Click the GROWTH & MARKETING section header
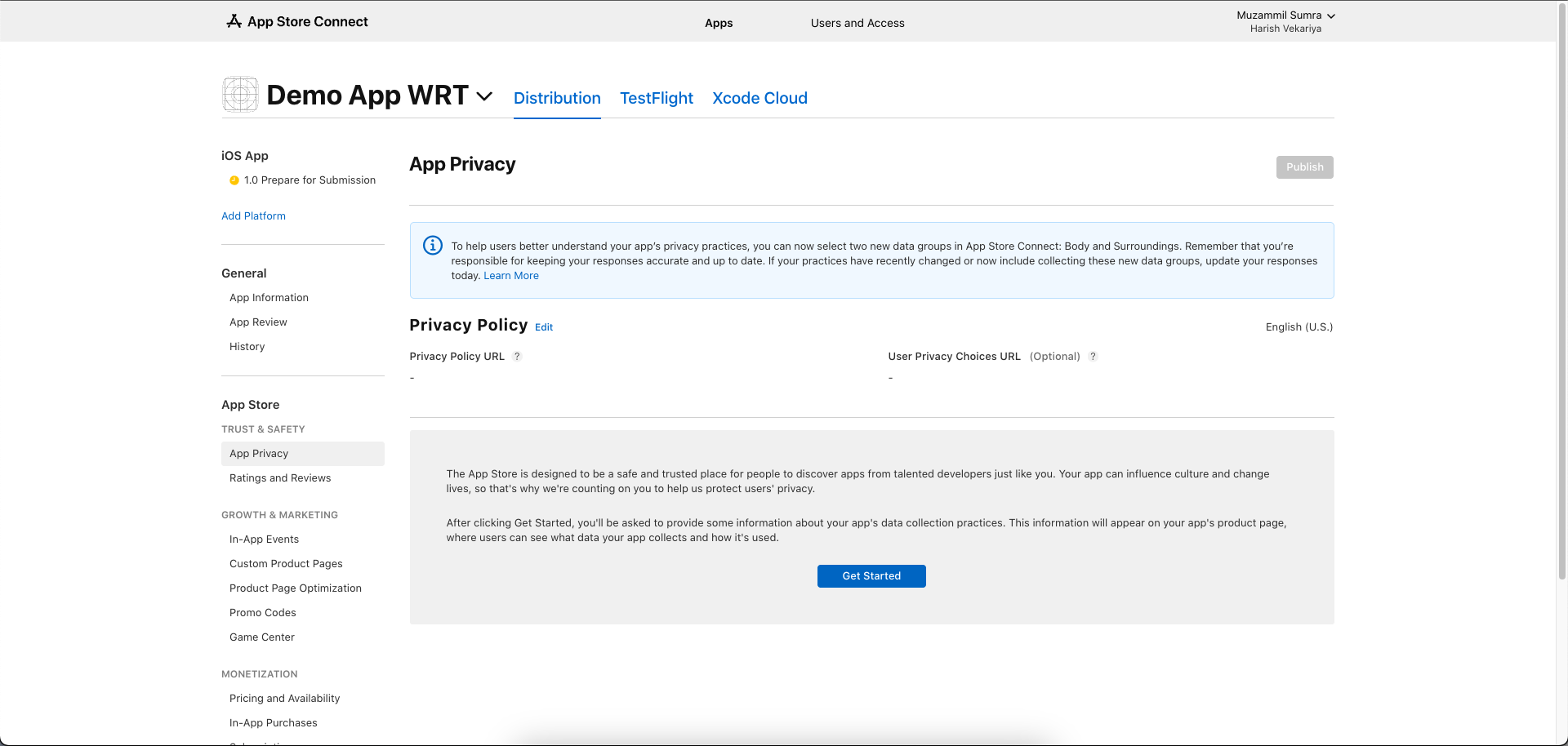The width and height of the screenshot is (1568, 746). coord(279,515)
